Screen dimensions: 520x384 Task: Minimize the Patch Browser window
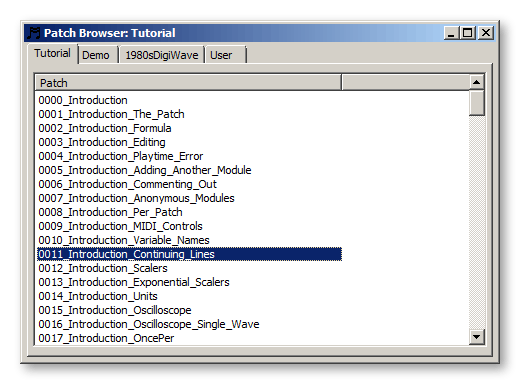451,33
